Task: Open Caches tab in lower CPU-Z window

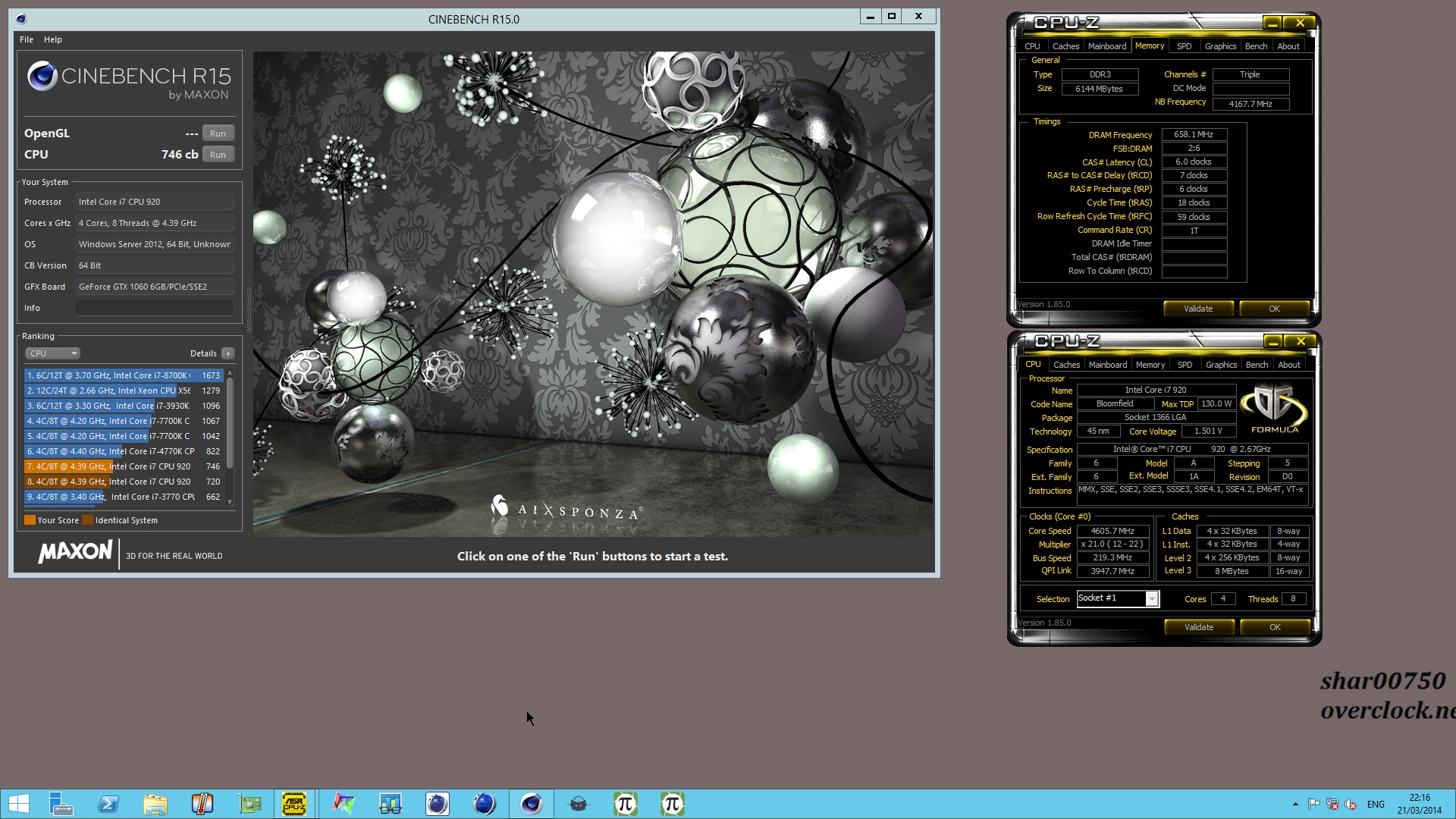Action: [1066, 365]
